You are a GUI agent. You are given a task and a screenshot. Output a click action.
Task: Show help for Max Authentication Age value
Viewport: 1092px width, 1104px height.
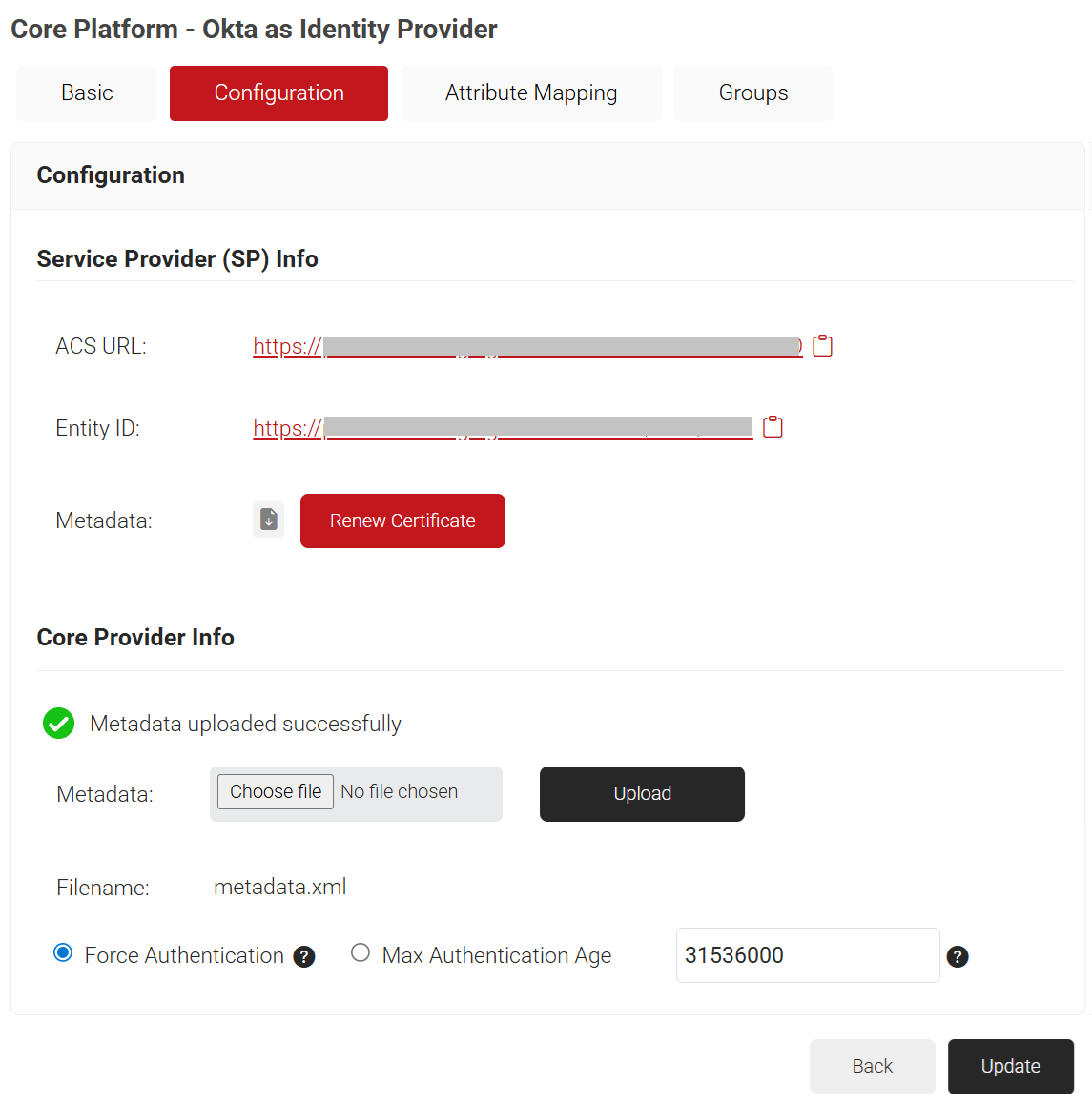(x=958, y=957)
